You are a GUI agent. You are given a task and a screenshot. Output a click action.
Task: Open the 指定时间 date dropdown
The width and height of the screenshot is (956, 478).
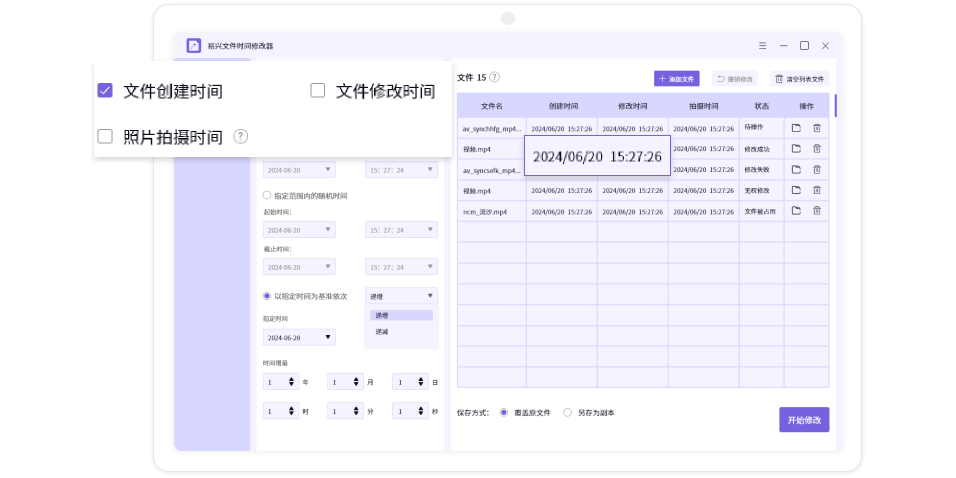coord(299,337)
